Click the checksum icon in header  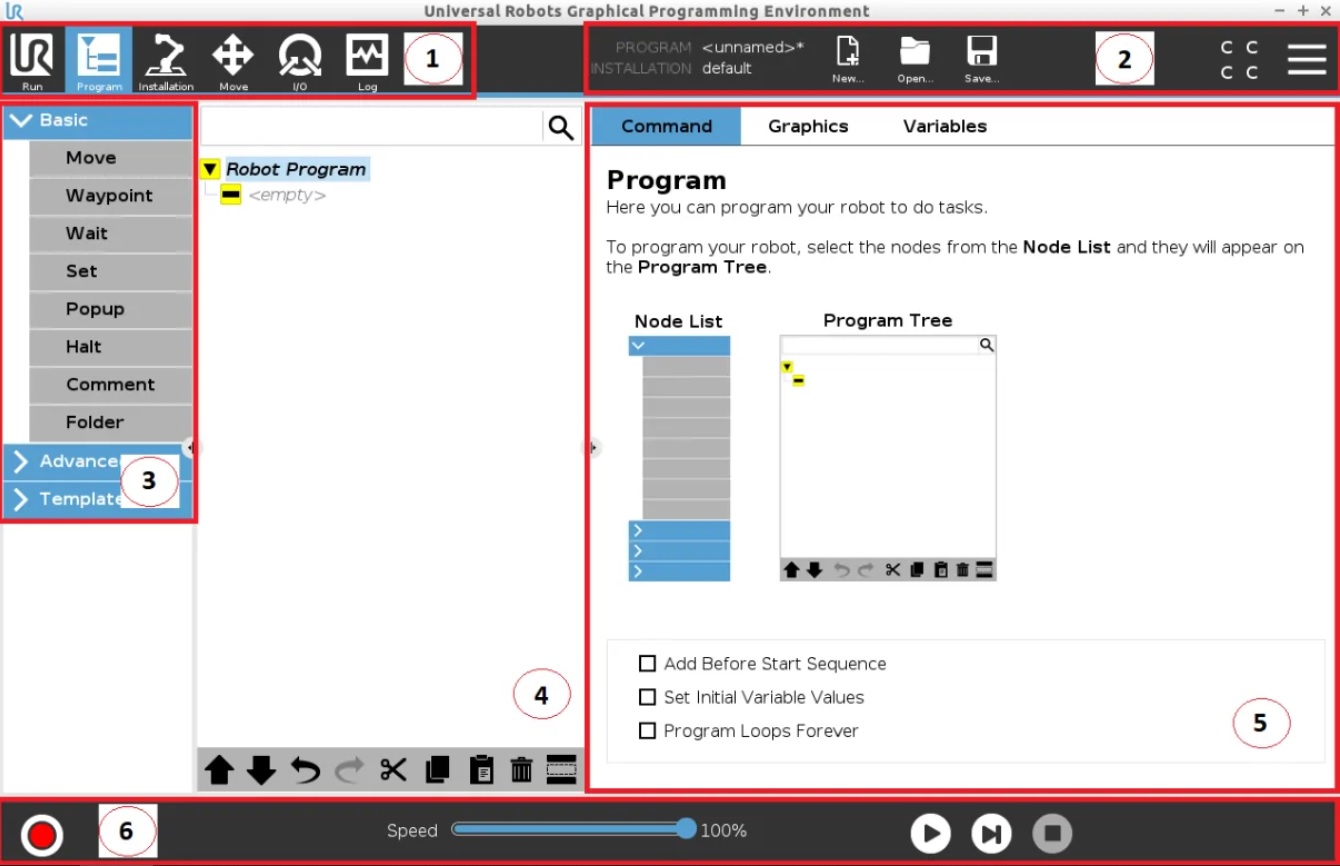[x=1239, y=60]
